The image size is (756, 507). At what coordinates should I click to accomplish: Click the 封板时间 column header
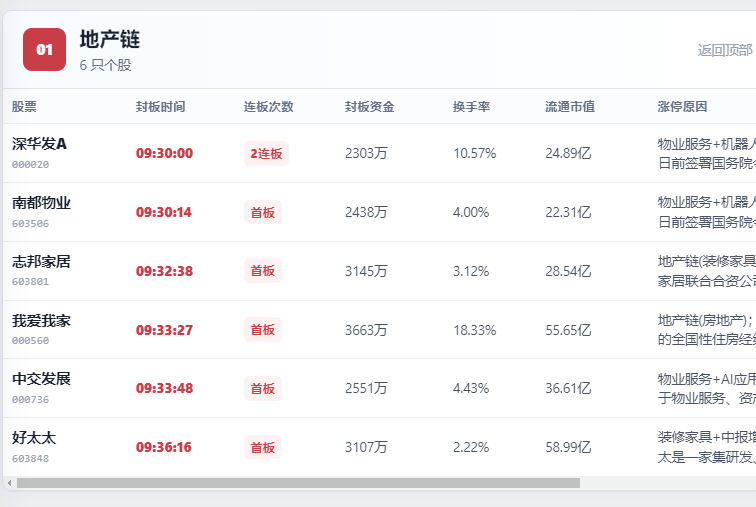pyautogui.click(x=161, y=107)
